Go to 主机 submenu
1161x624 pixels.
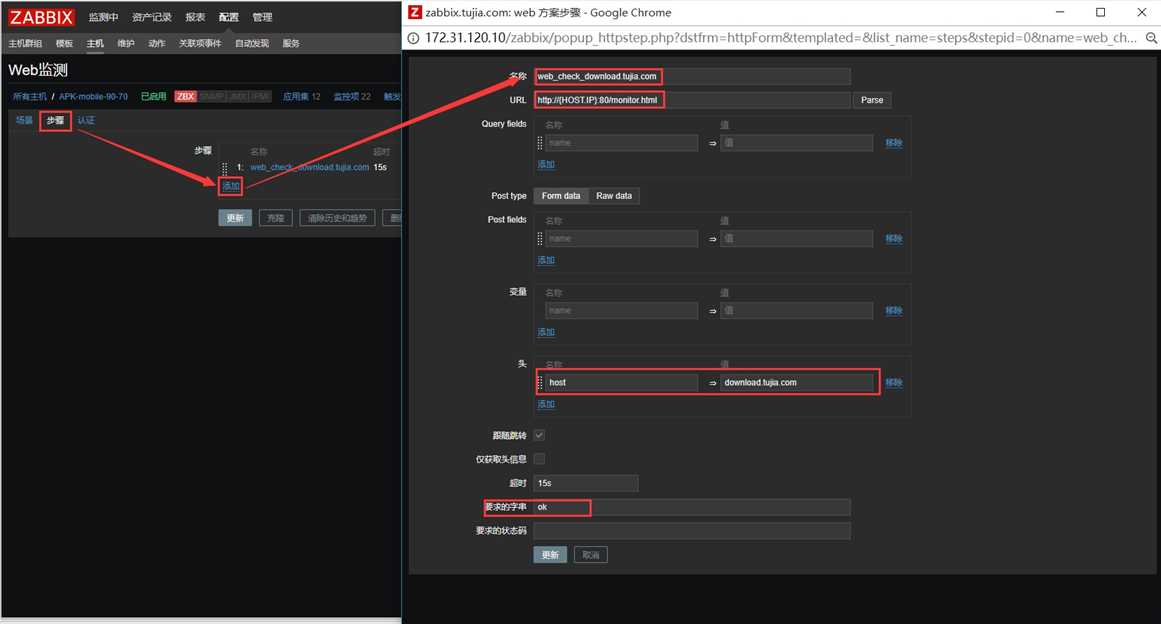point(95,44)
